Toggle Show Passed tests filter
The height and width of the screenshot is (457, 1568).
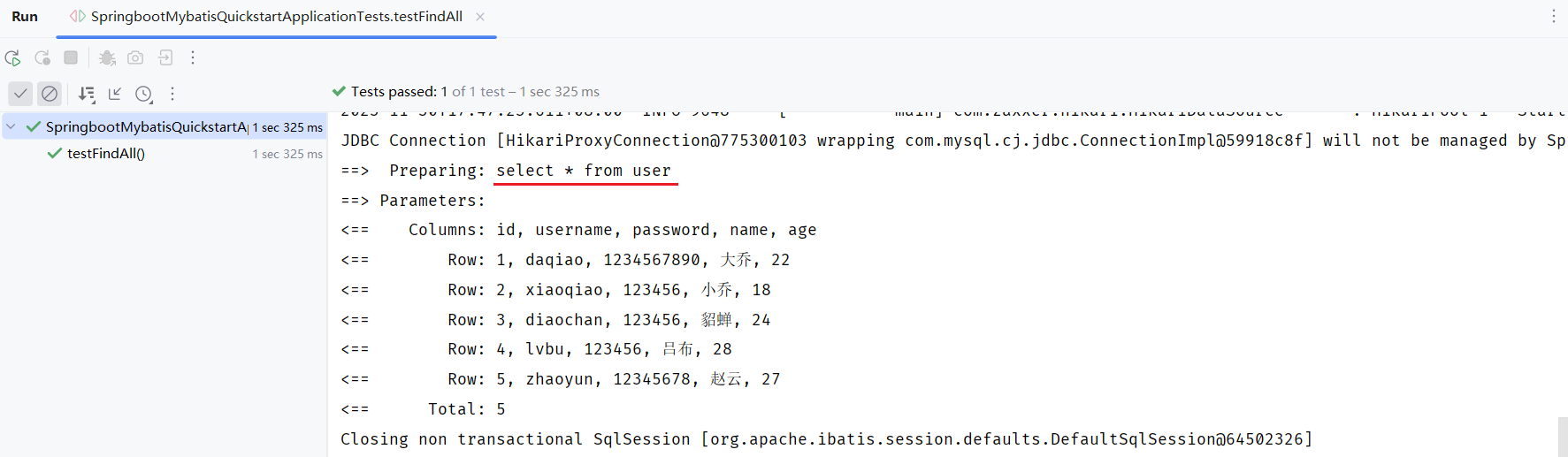click(x=20, y=94)
